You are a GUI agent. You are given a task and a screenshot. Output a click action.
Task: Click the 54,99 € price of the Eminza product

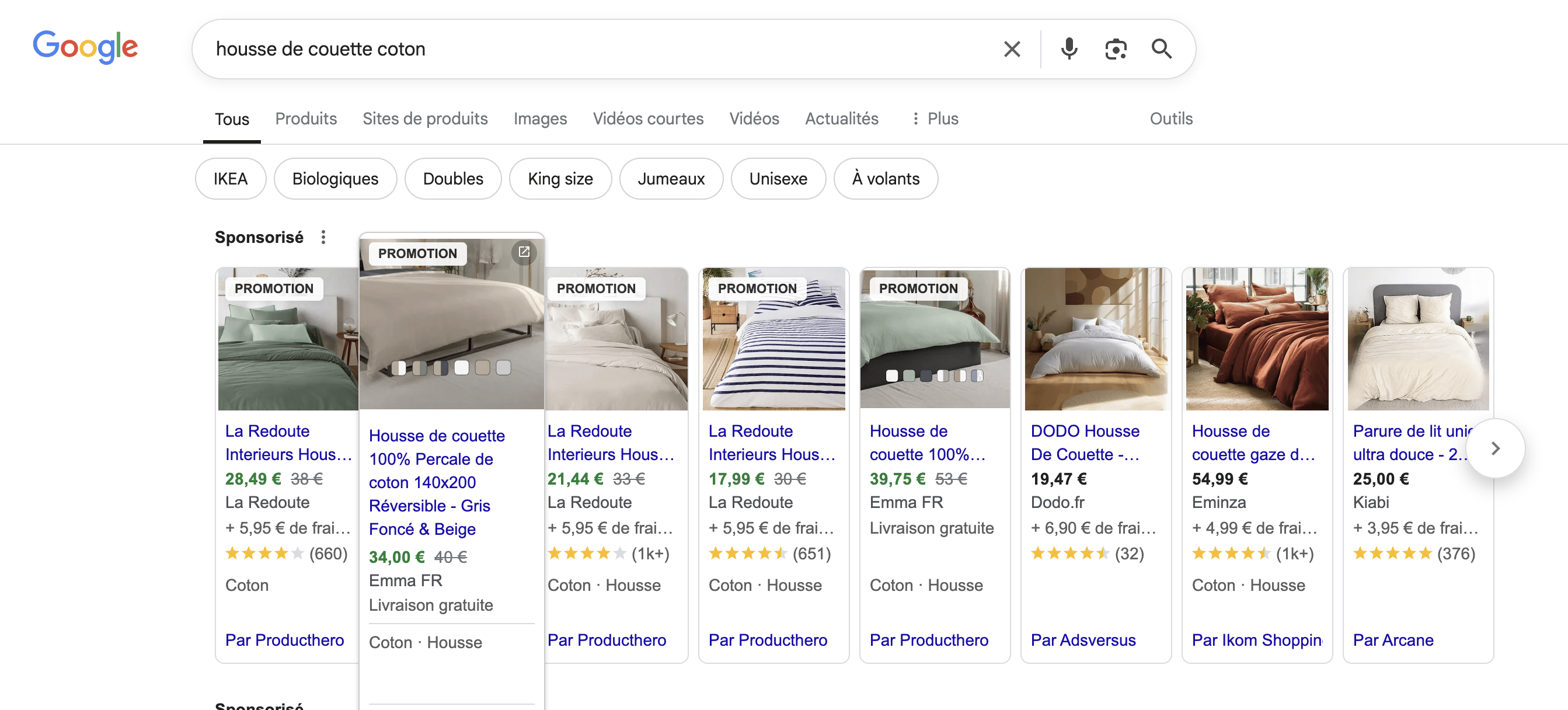coord(1220,479)
